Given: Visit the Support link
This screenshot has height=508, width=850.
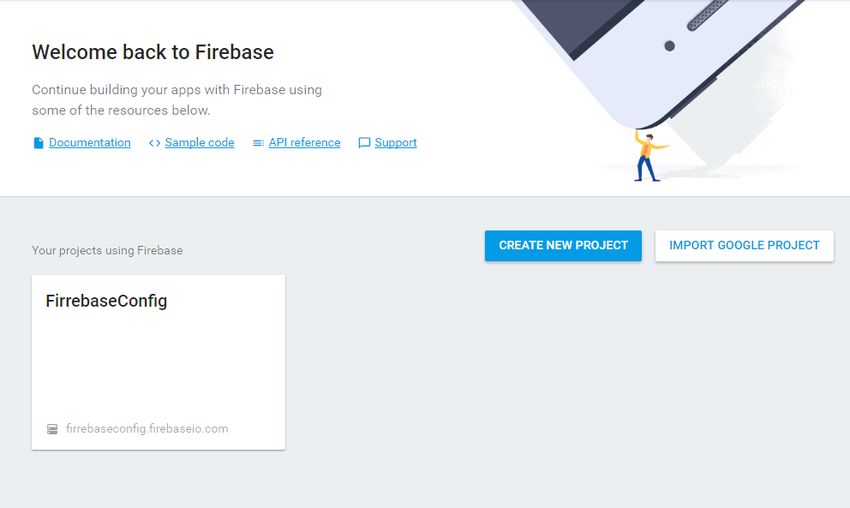Looking at the screenshot, I should pyautogui.click(x=395, y=143).
